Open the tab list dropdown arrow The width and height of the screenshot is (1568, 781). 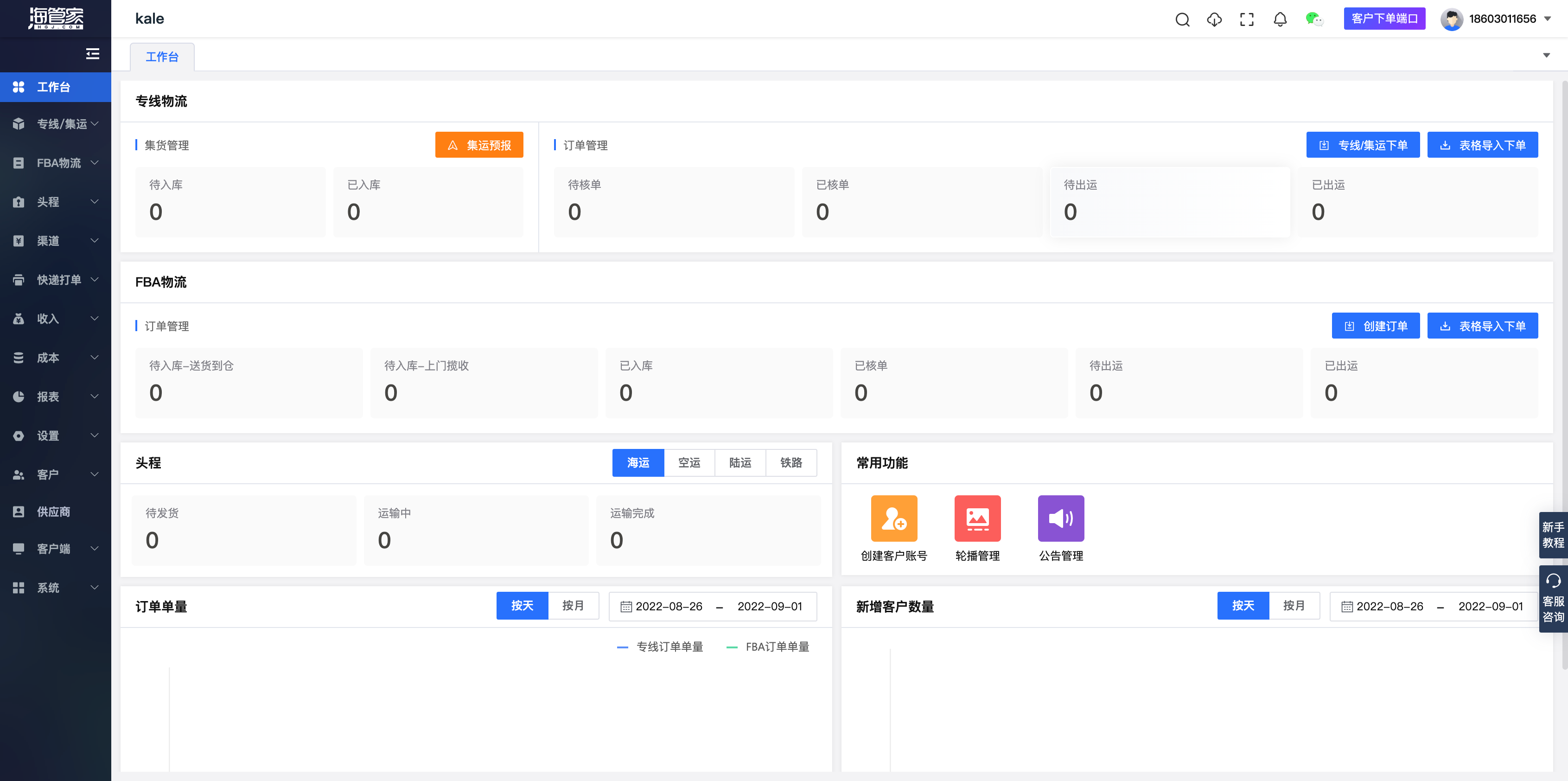pyautogui.click(x=1547, y=55)
